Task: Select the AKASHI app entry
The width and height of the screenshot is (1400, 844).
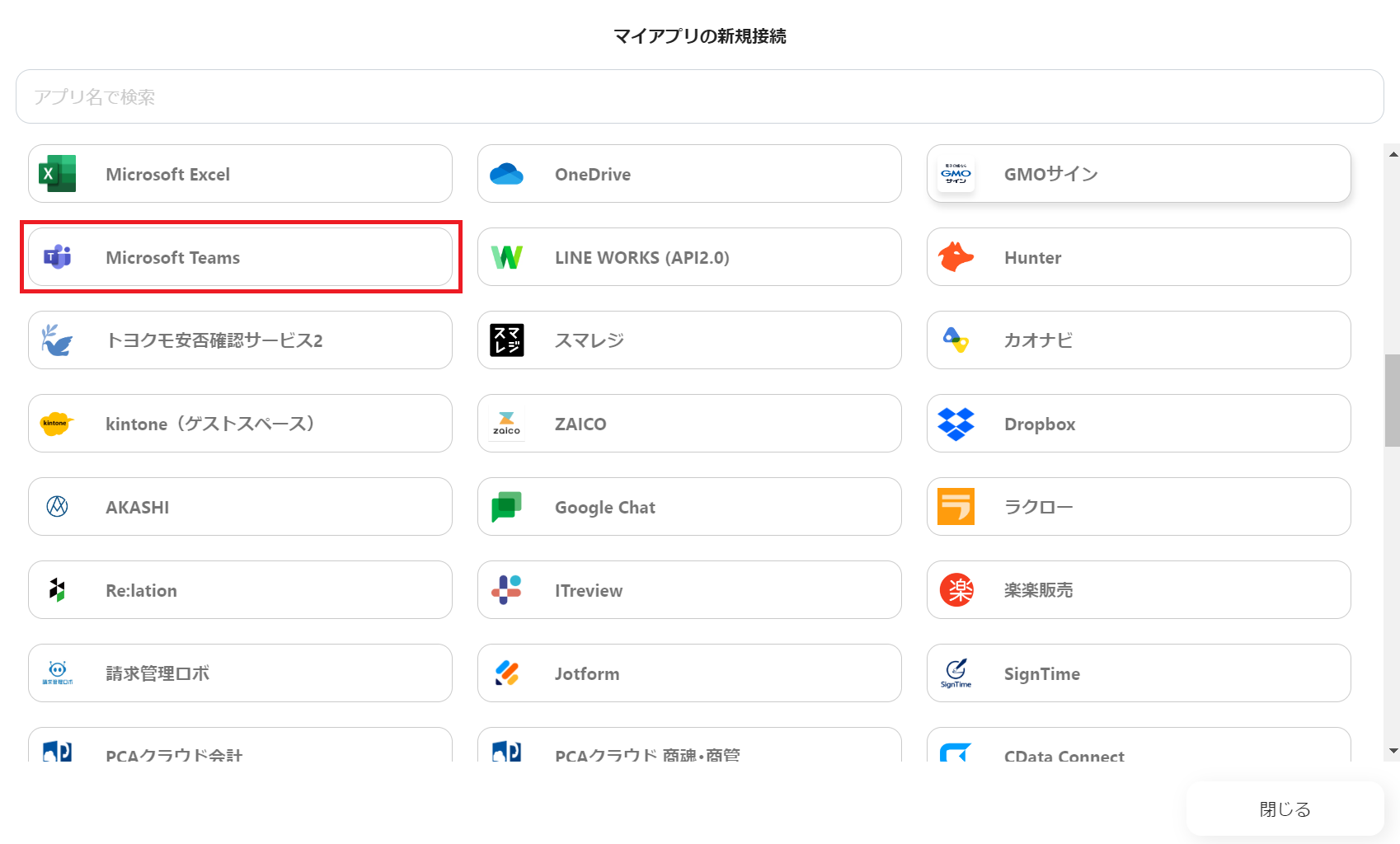Action: [x=240, y=507]
